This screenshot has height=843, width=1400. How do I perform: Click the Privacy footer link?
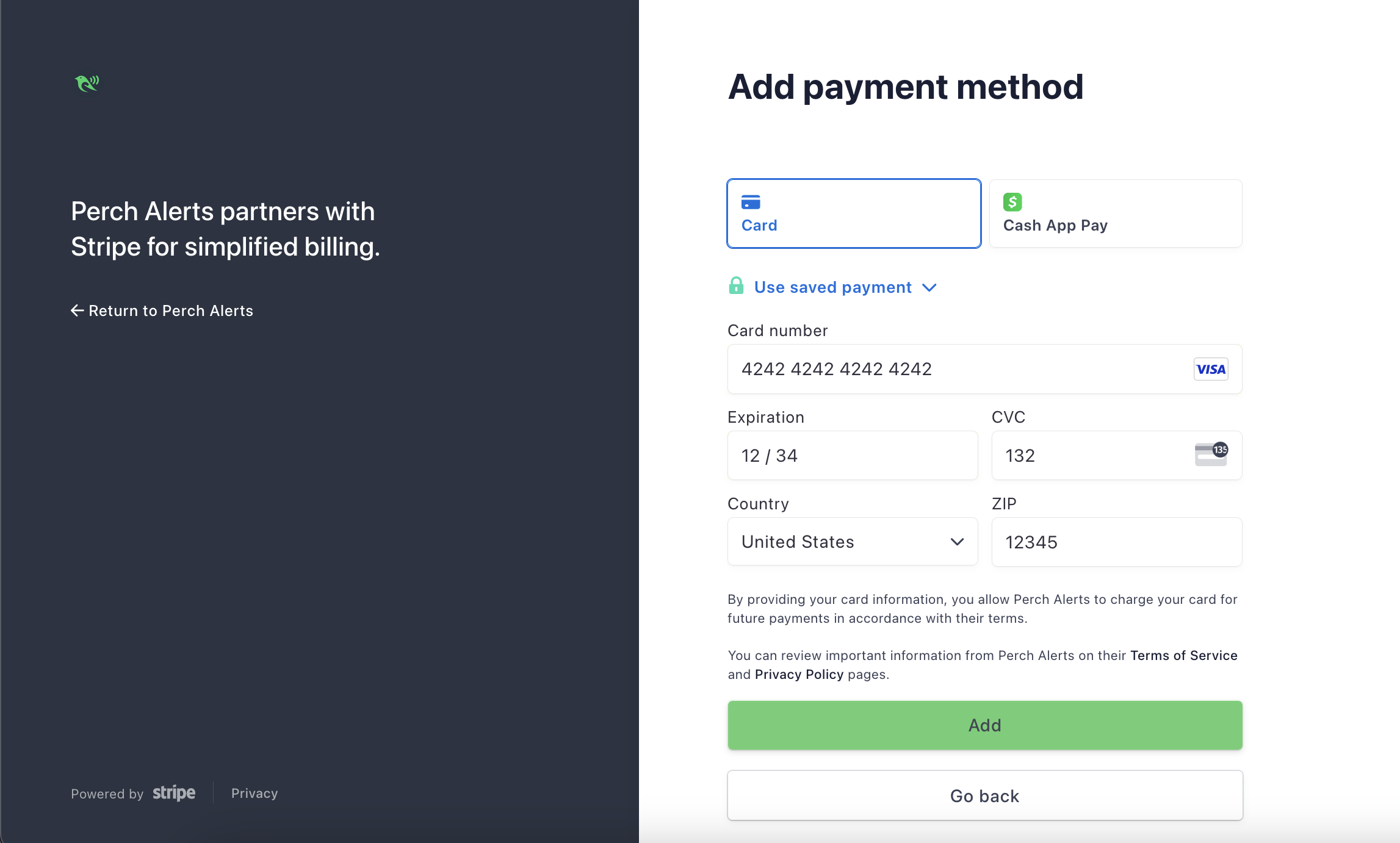click(x=254, y=793)
